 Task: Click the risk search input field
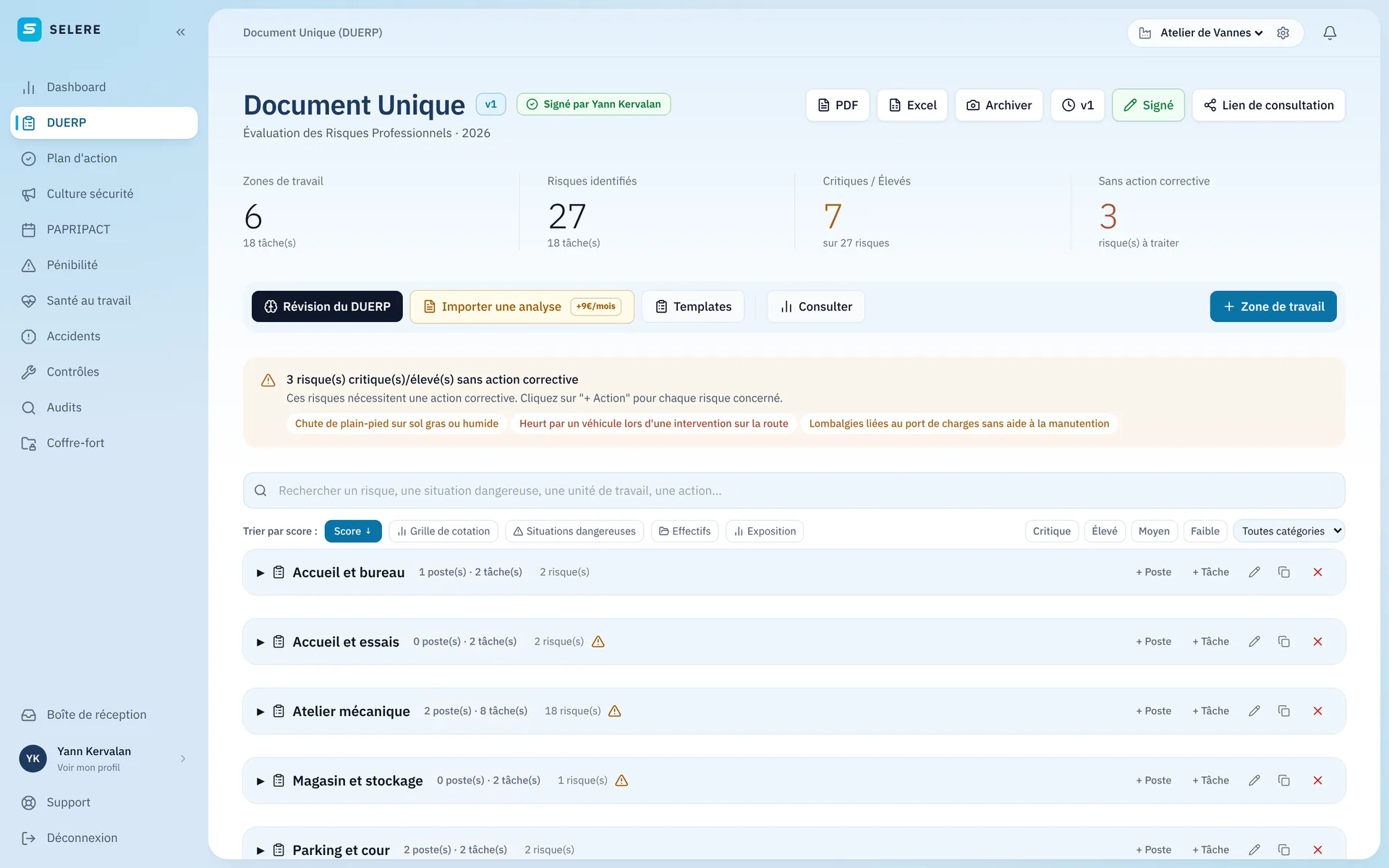(794, 490)
